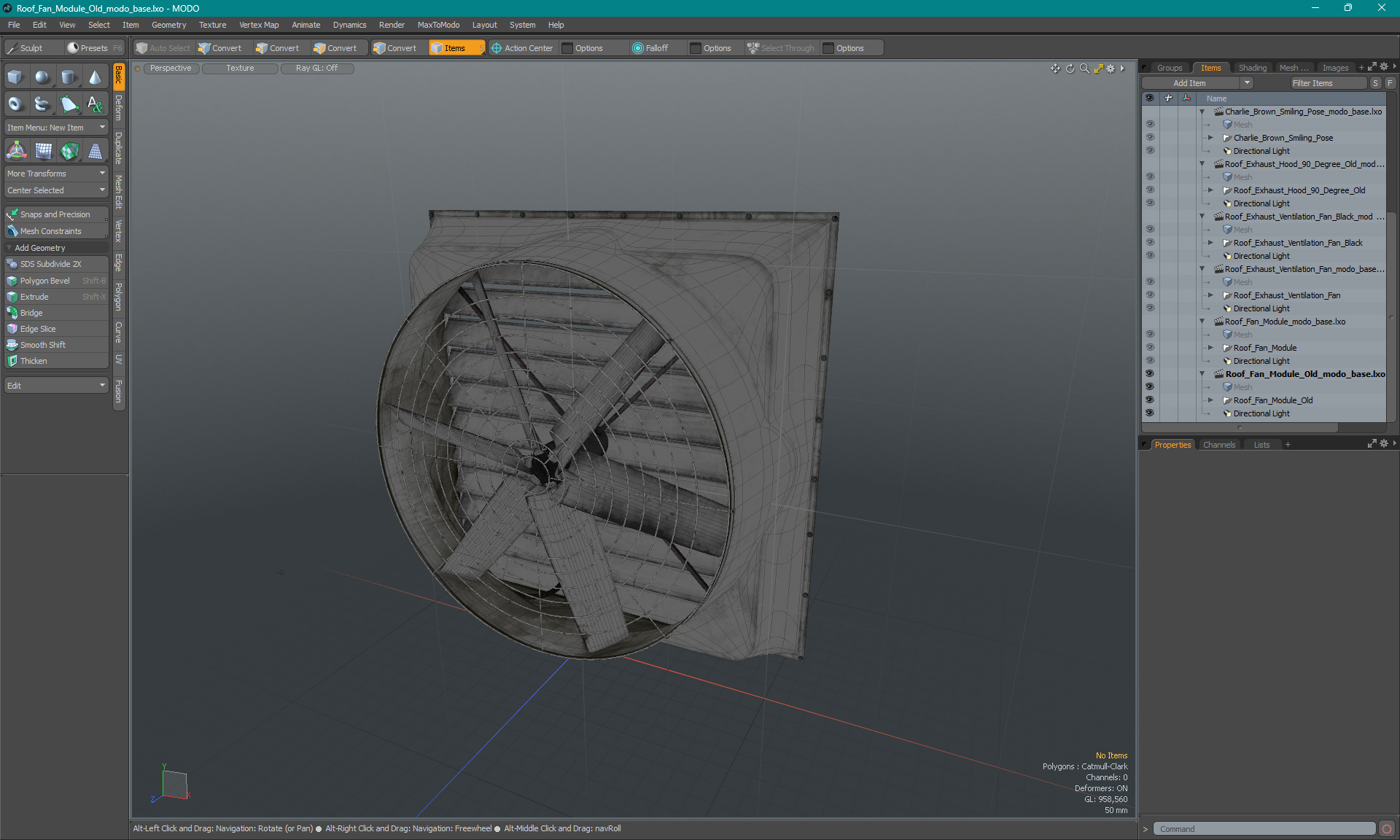Toggle visibility of Charlie_Brown_Smiling_Pose item
1400x840 pixels.
[1150, 138]
